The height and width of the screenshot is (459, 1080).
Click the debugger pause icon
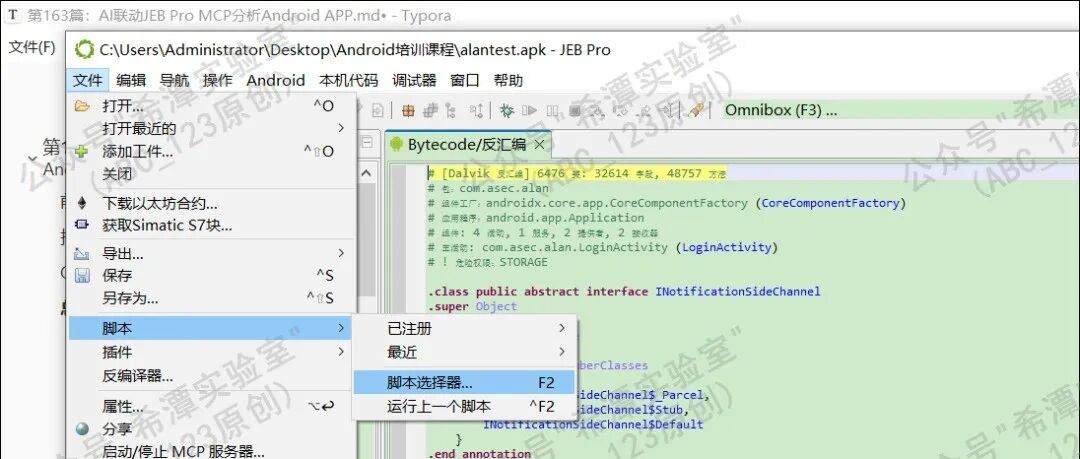[x=552, y=110]
